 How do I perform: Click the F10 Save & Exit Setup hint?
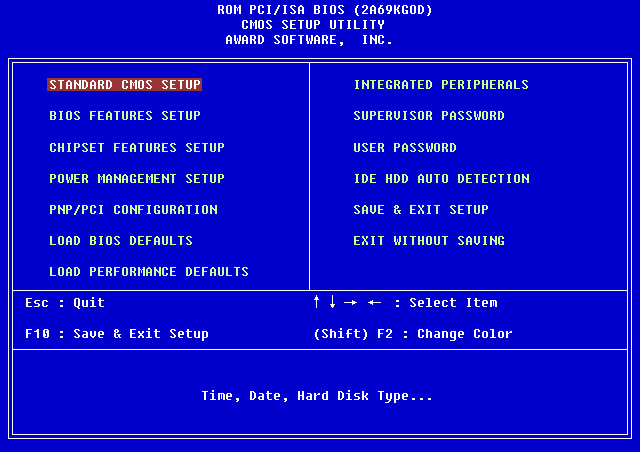click(x=117, y=334)
